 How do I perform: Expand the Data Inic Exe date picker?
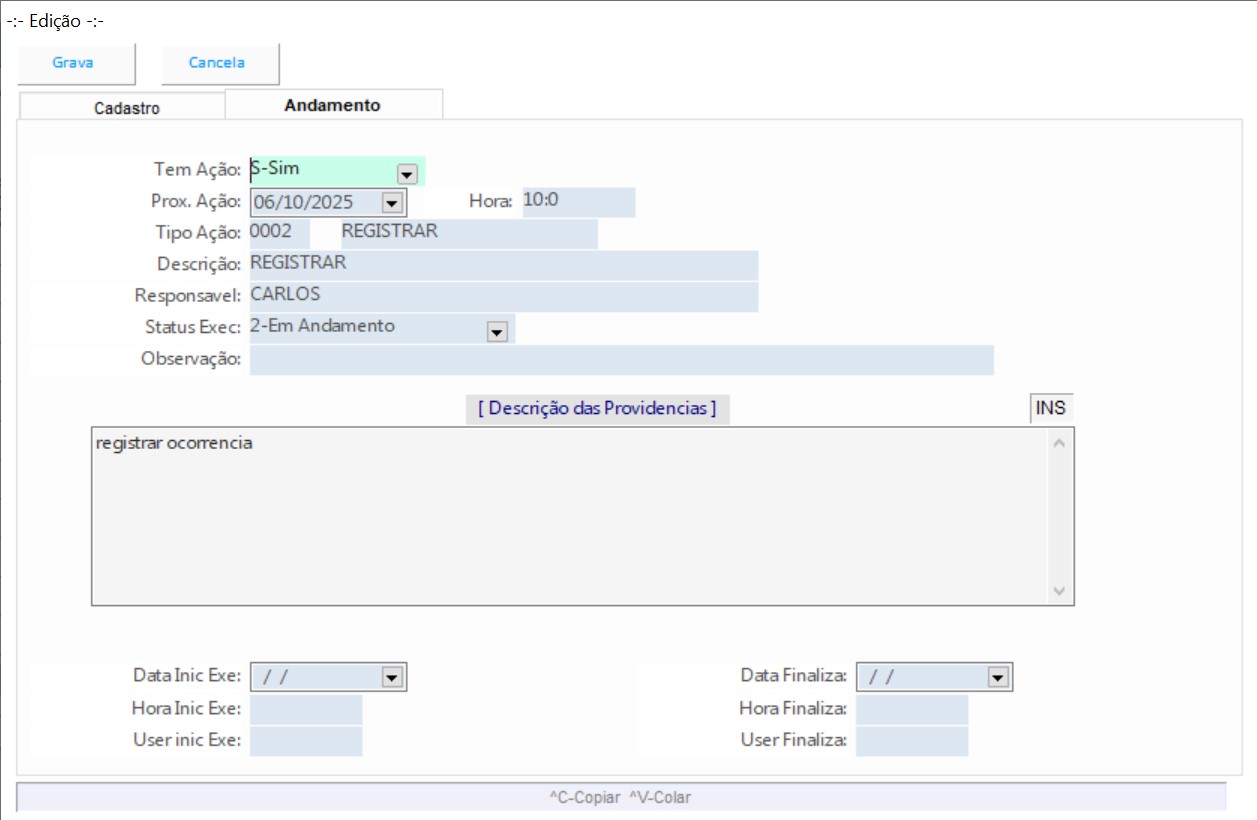tap(392, 678)
